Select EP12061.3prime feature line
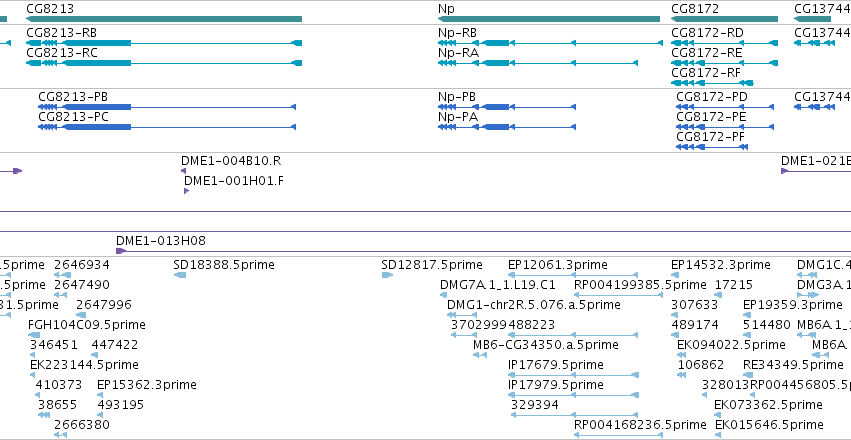 [573, 275]
